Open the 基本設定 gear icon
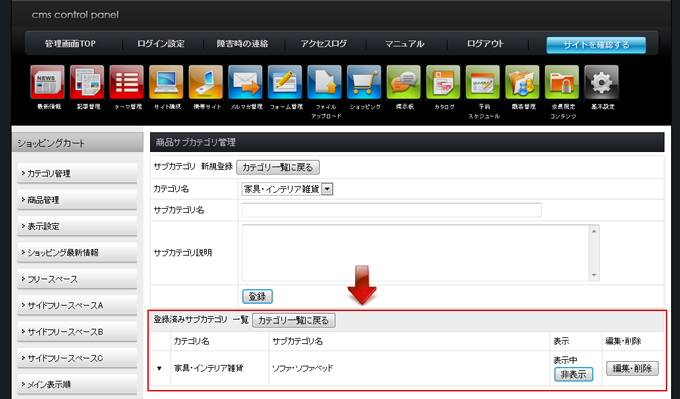 (602, 82)
